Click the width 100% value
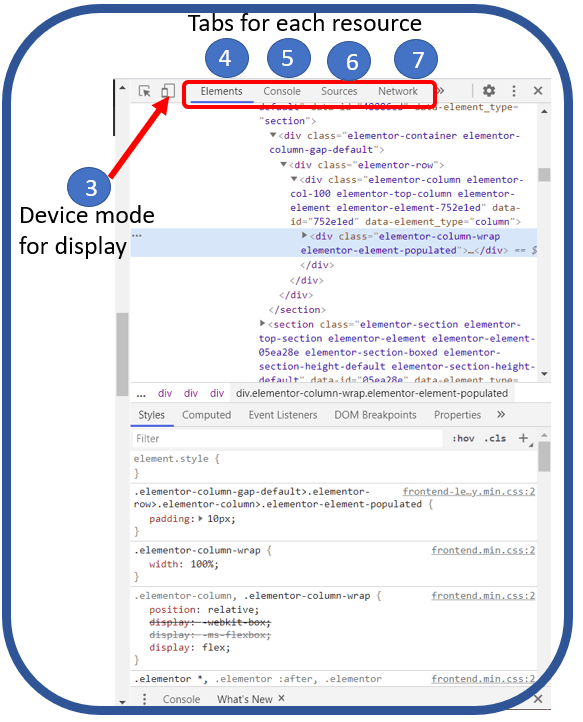The image size is (583, 722). 204,564
